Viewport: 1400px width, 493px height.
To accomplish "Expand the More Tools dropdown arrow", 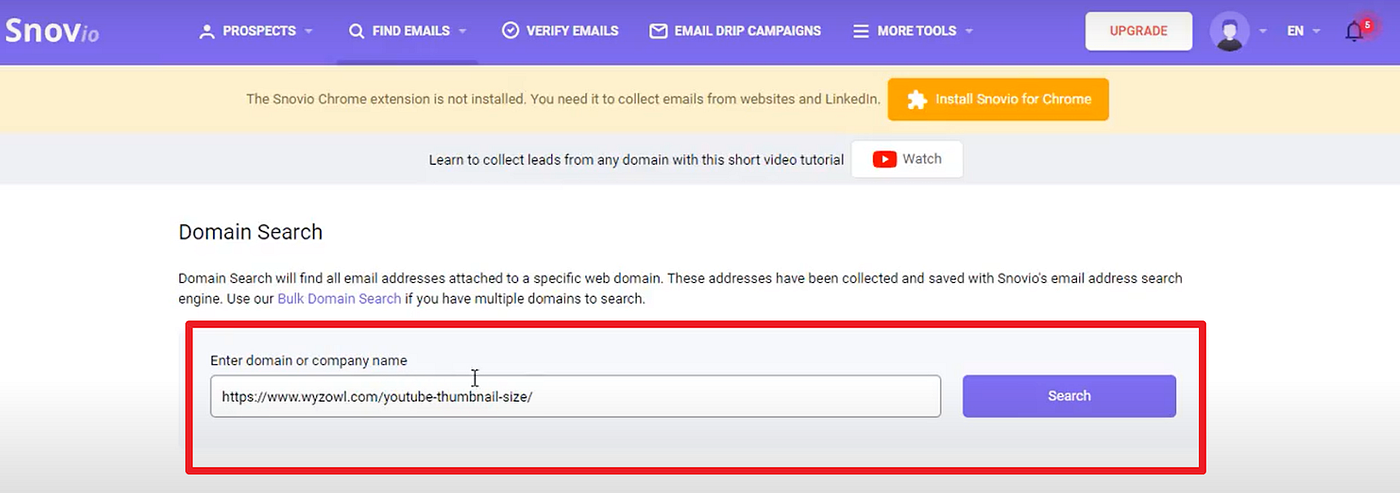I will 969,31.
